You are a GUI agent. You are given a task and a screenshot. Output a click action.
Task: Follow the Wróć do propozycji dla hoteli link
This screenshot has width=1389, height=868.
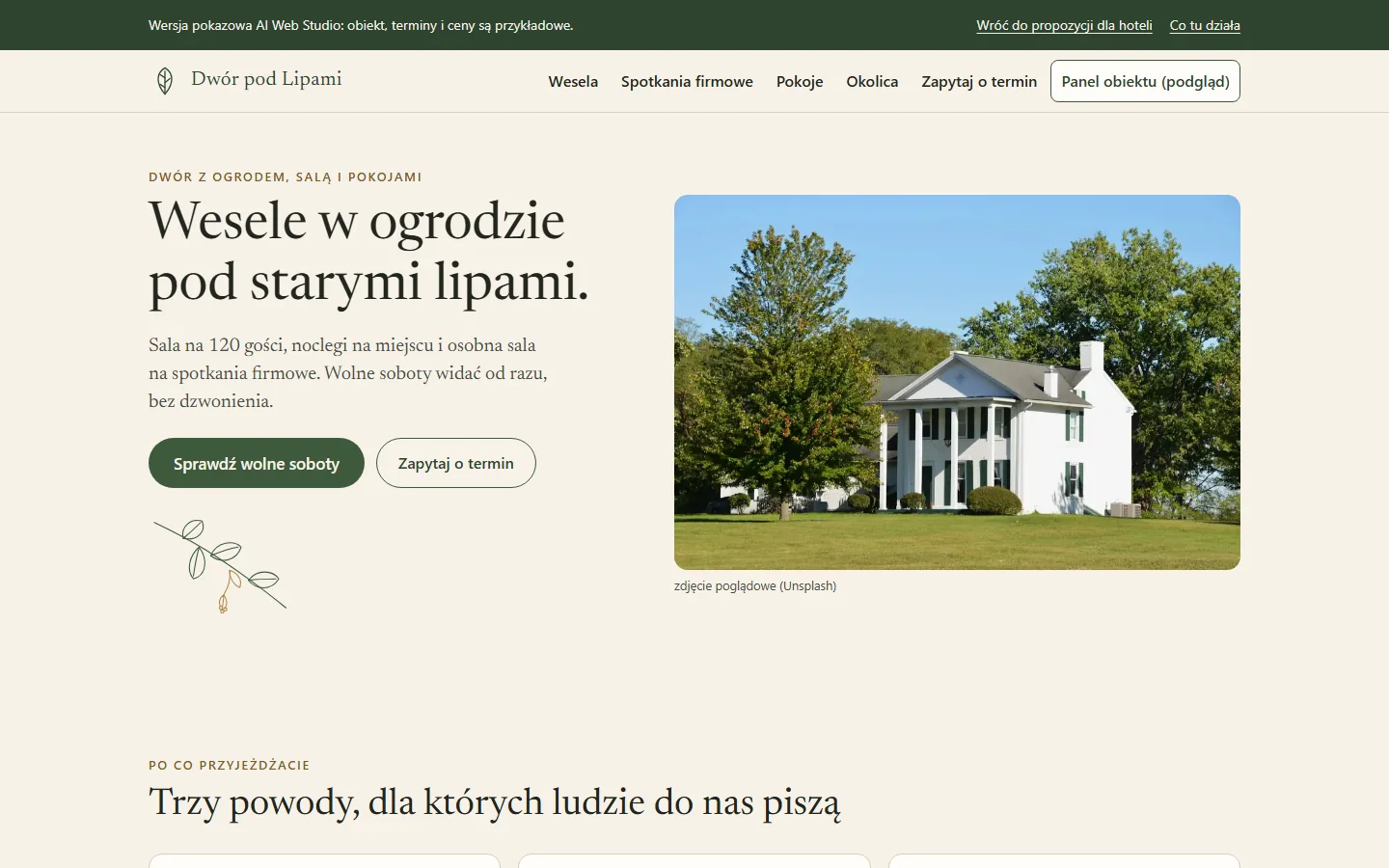(1064, 25)
